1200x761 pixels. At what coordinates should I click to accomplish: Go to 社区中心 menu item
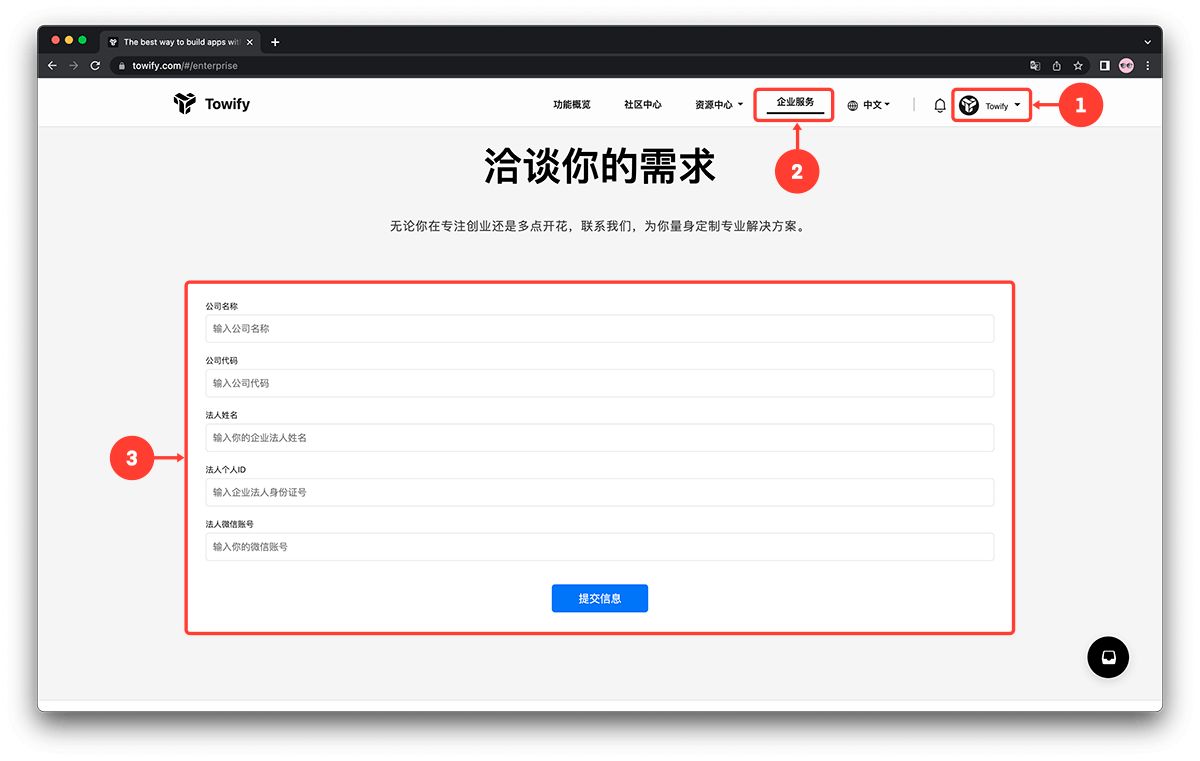tap(643, 105)
